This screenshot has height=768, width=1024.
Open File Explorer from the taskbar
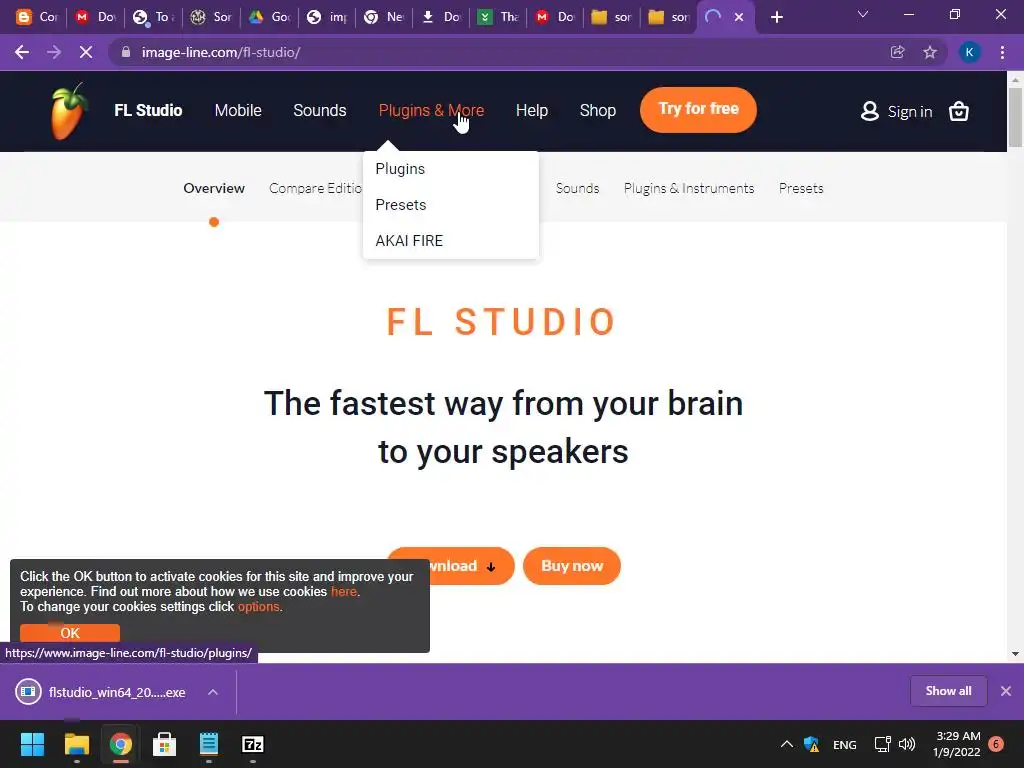(x=76, y=744)
